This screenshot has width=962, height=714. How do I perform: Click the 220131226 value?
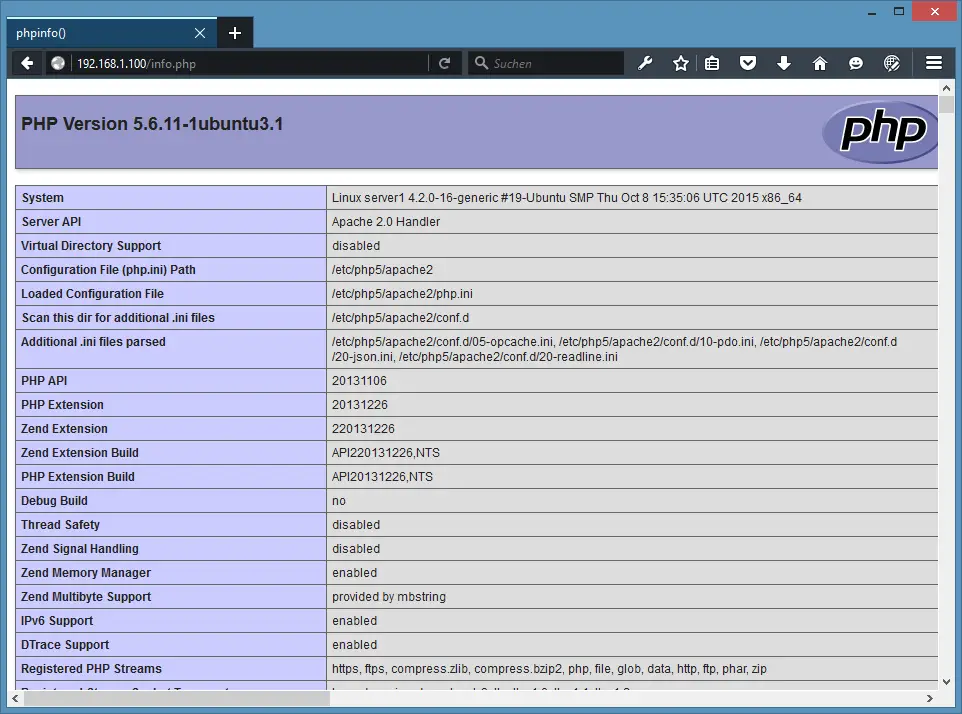coord(363,428)
